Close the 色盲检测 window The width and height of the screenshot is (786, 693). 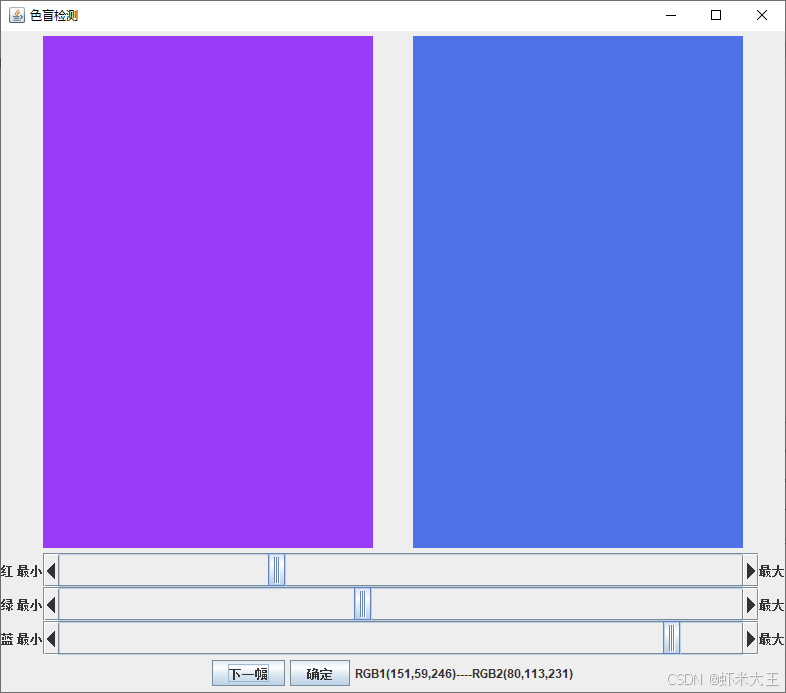tap(761, 16)
